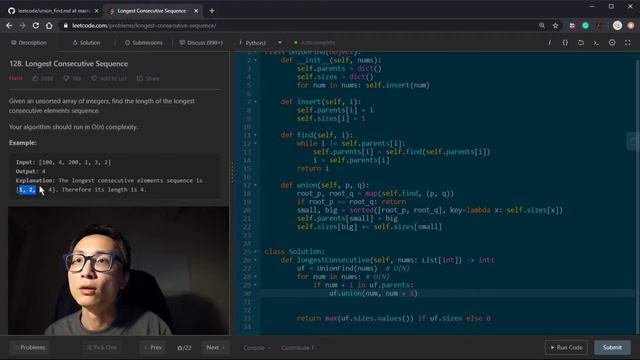Click the address bar URL field
The image size is (640, 360).
point(298,25)
